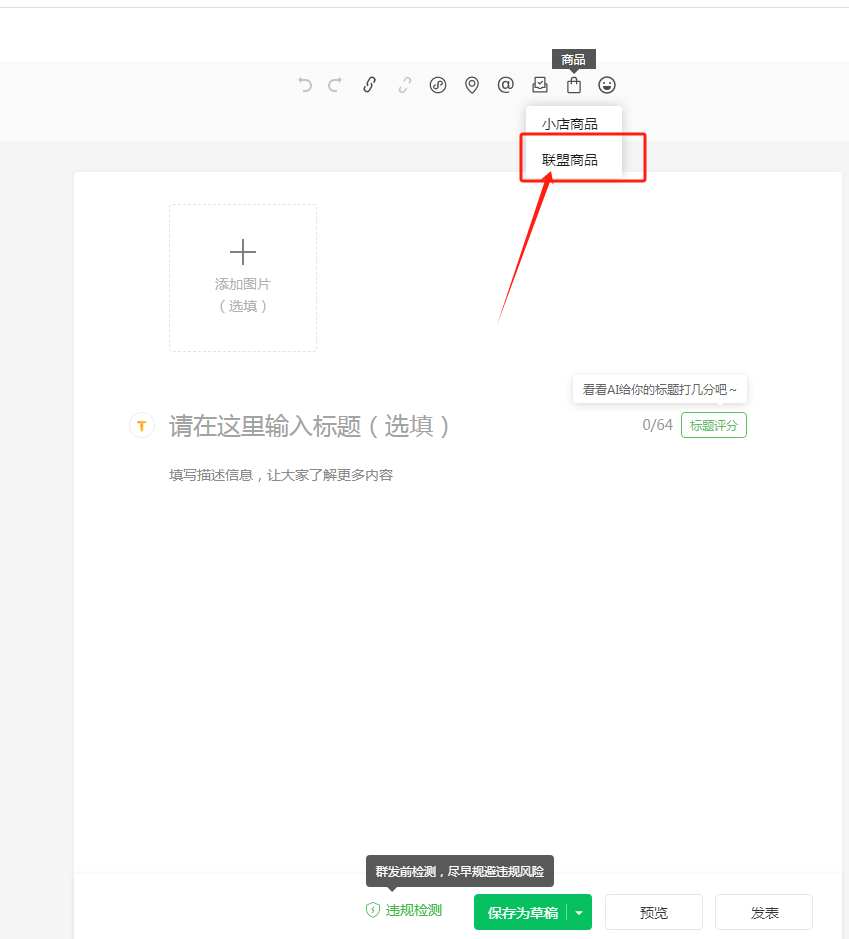Screen dimensions: 849x939
Task: Click the @ mention account icon
Action: click(x=505, y=85)
